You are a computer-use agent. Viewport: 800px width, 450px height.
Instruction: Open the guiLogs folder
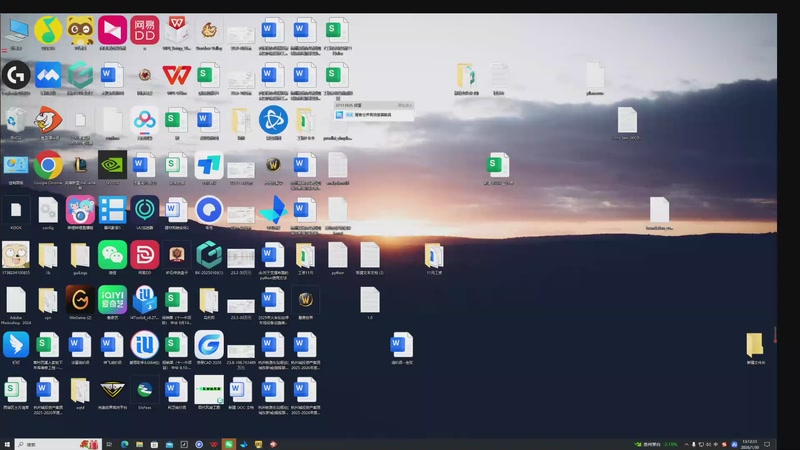point(81,257)
